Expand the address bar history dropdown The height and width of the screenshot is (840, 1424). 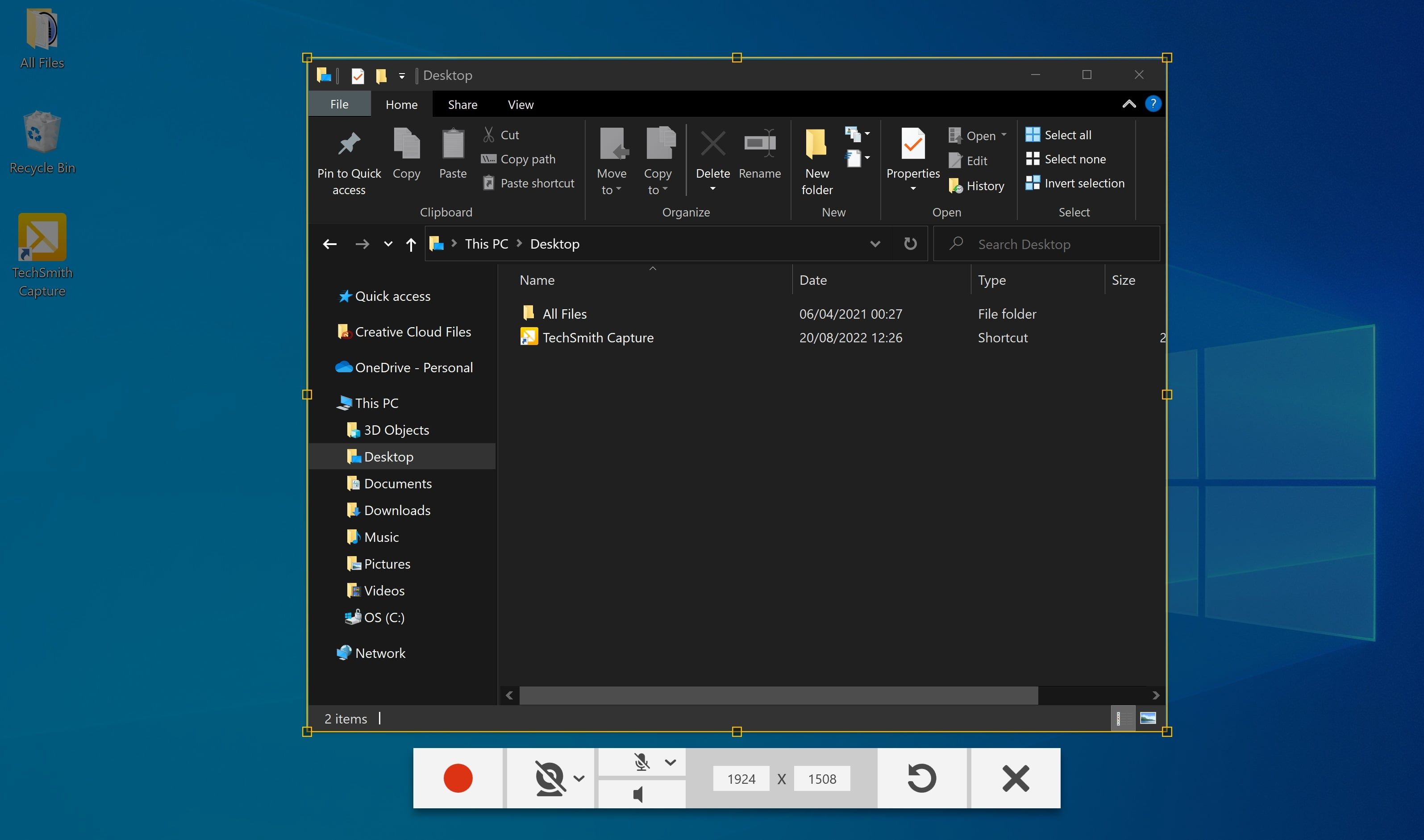tap(875, 243)
